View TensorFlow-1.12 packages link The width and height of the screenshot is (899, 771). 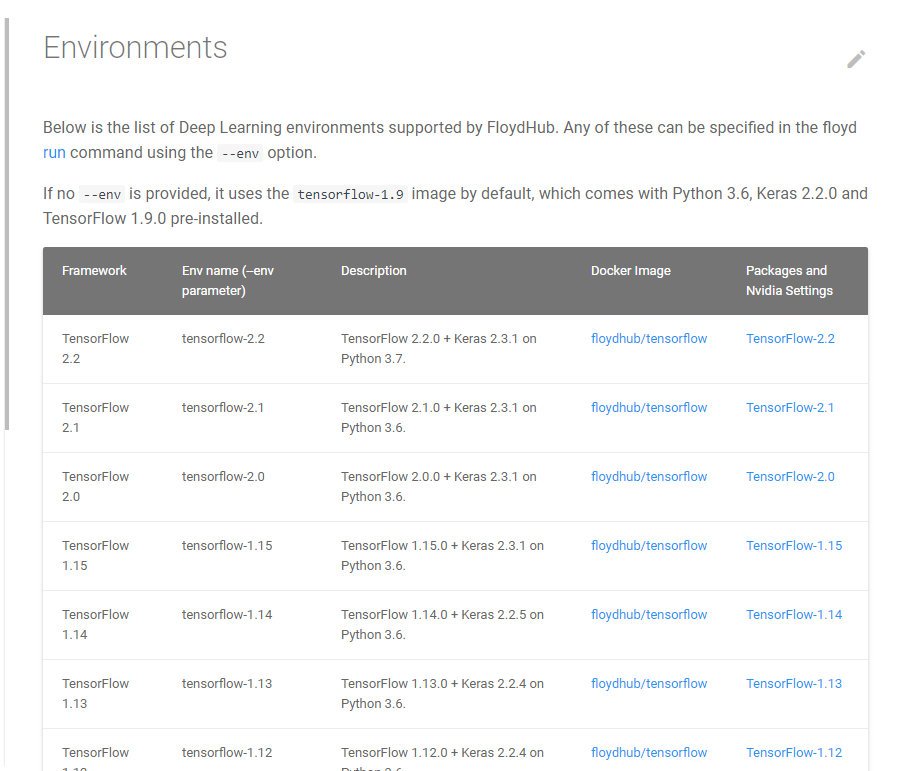[794, 753]
